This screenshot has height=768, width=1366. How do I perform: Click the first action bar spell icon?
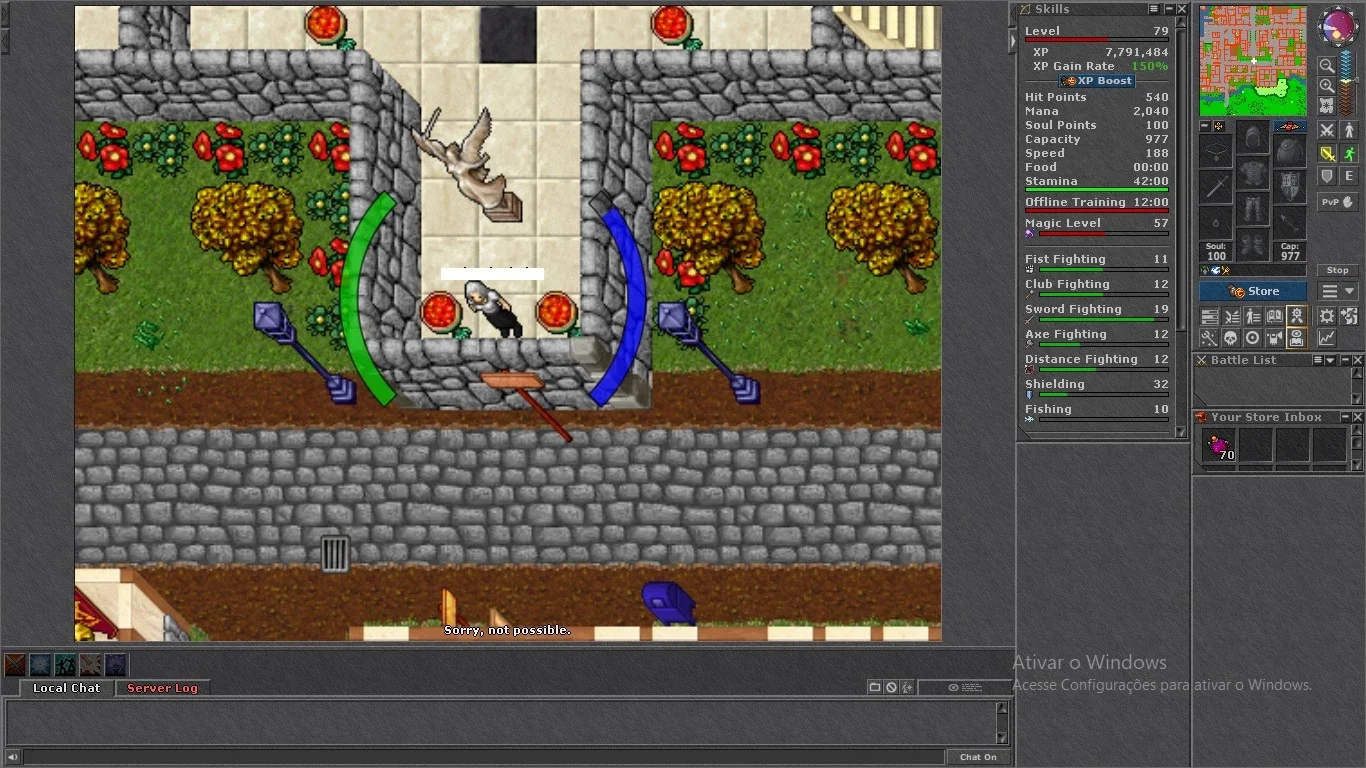tap(15, 665)
